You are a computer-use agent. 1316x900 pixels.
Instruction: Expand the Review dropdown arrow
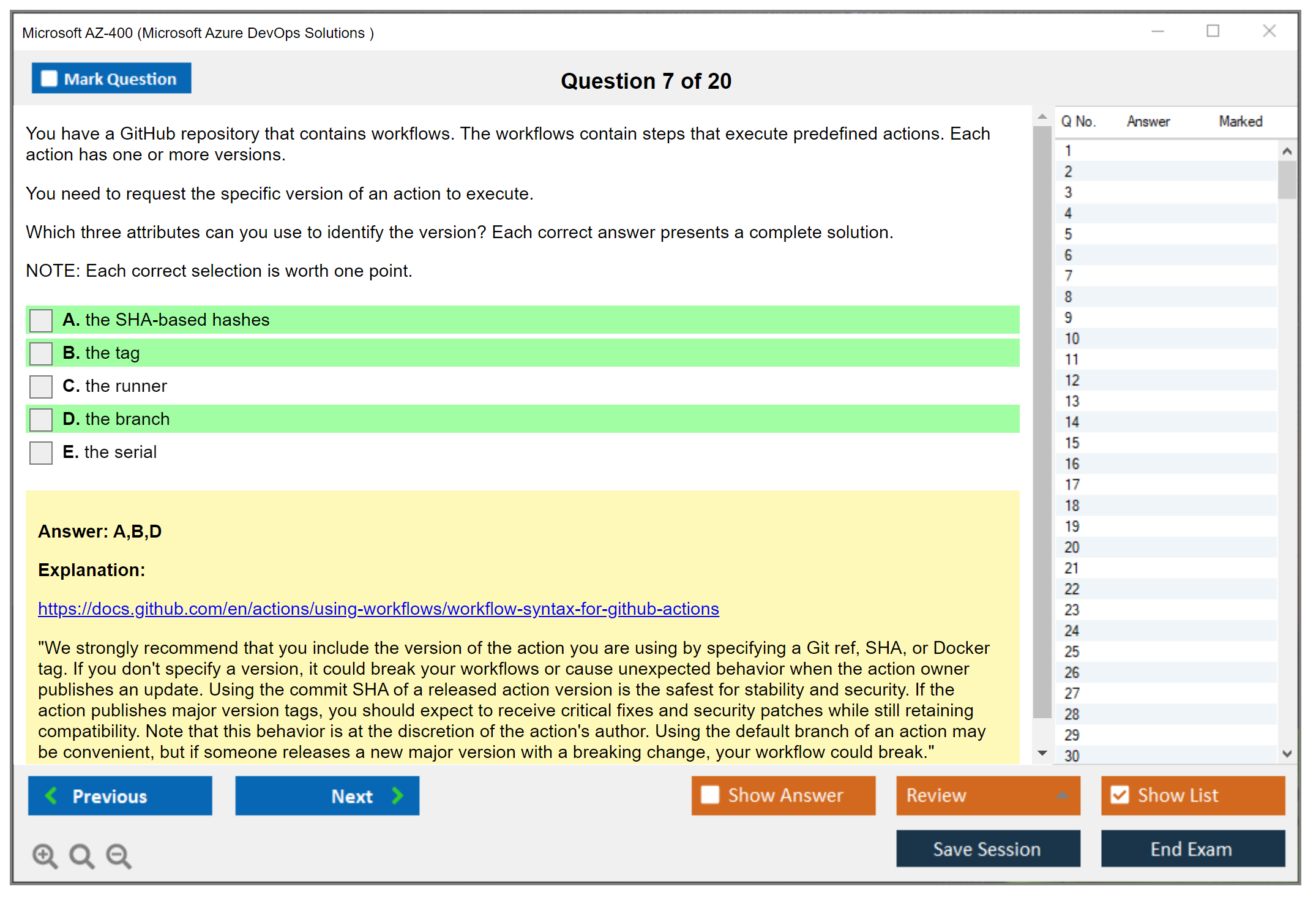(1062, 795)
